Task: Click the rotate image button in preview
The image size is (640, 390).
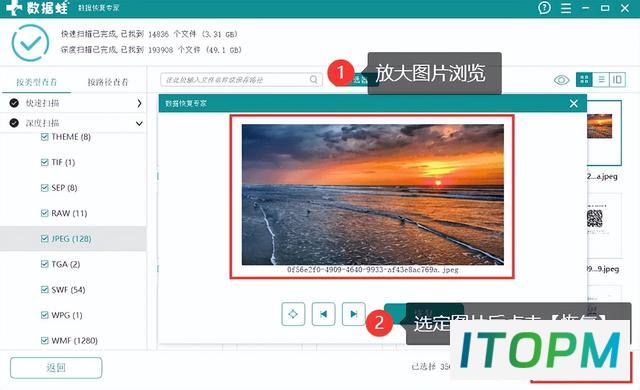Action: tap(293, 314)
